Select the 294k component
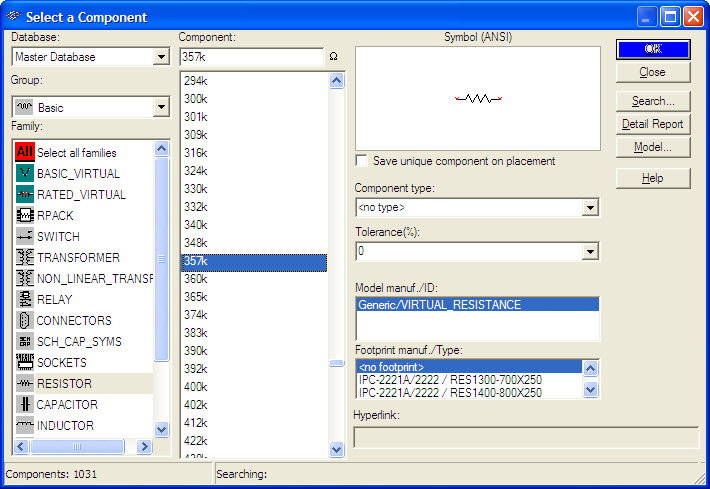The image size is (710, 489). pyautogui.click(x=254, y=81)
